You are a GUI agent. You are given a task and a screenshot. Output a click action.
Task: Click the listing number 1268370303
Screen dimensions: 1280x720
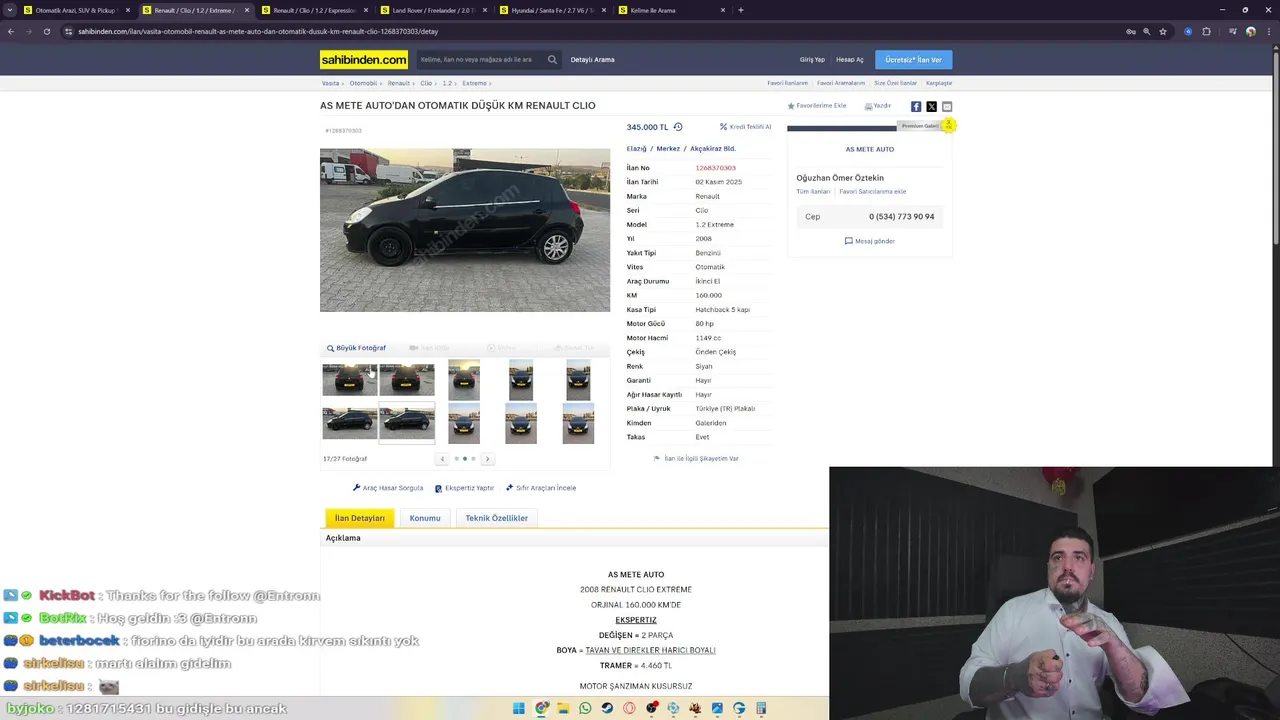click(715, 168)
